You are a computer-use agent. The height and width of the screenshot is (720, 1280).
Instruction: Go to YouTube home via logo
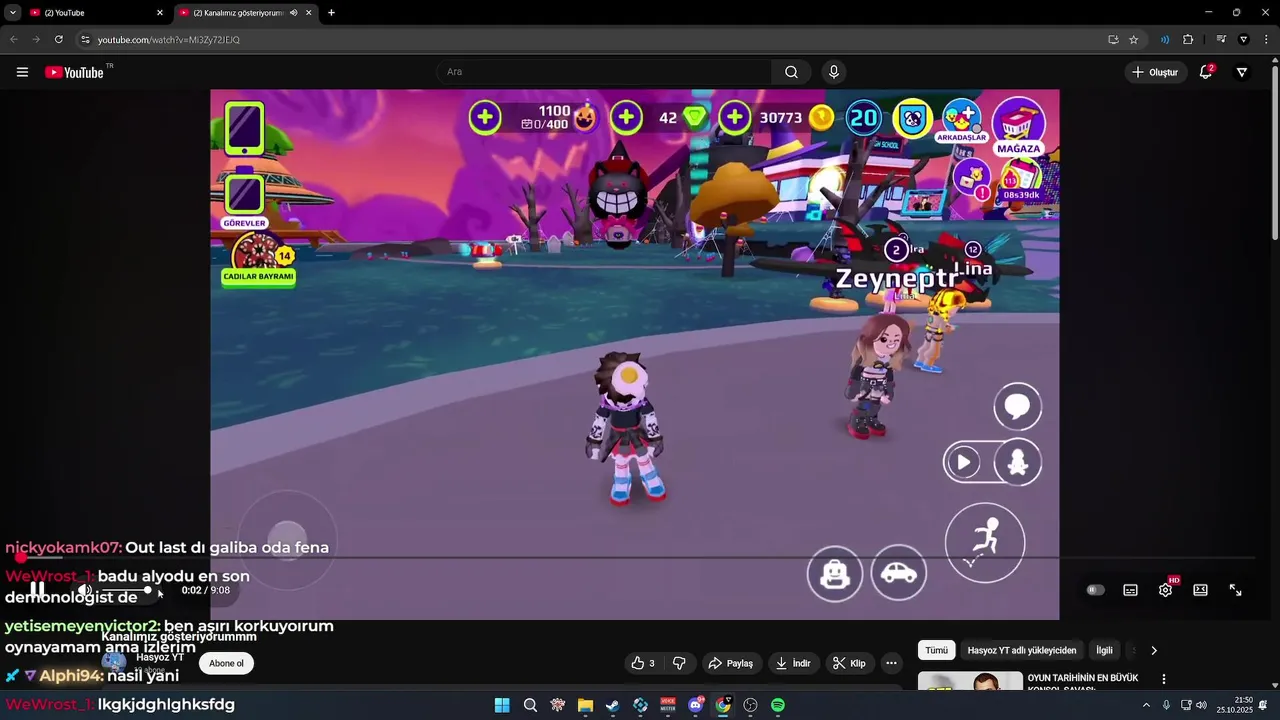click(75, 72)
